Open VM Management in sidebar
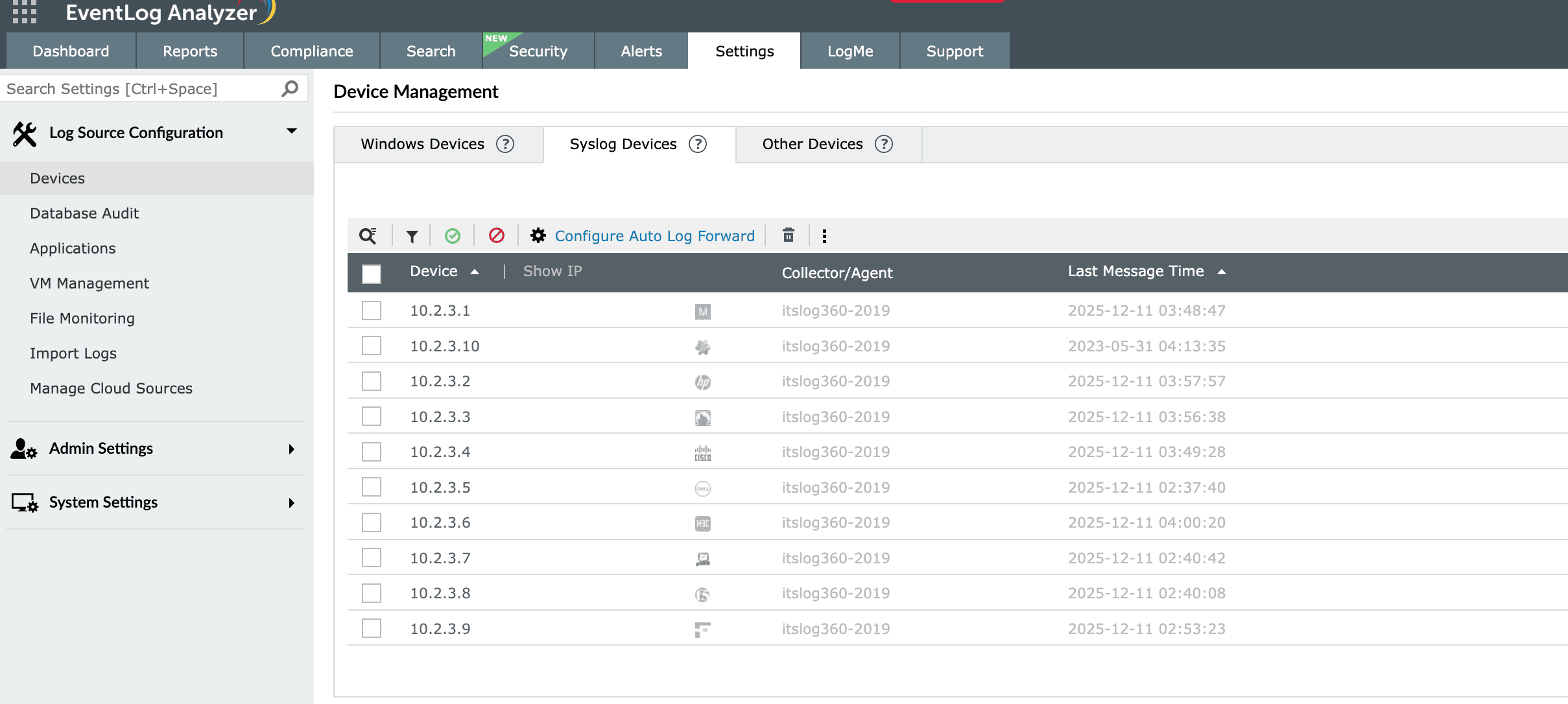The width and height of the screenshot is (1568, 704). 89,283
